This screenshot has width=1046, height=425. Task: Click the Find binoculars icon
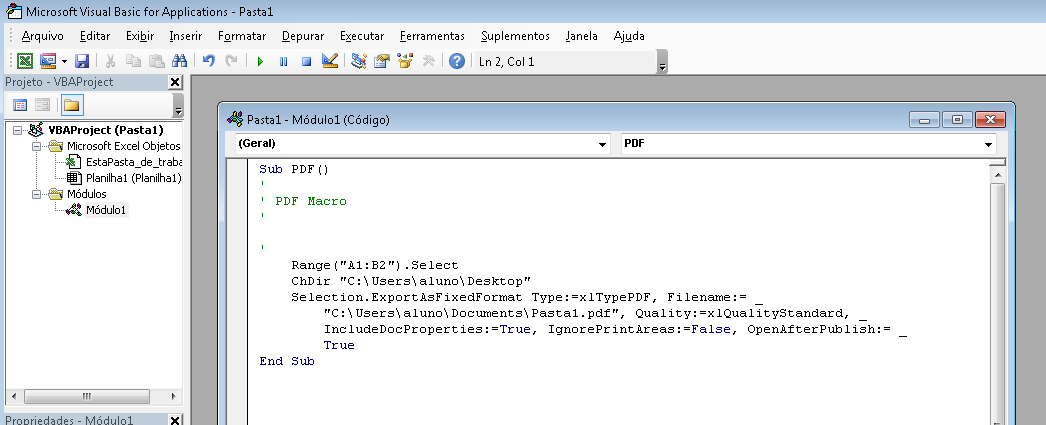point(179,61)
